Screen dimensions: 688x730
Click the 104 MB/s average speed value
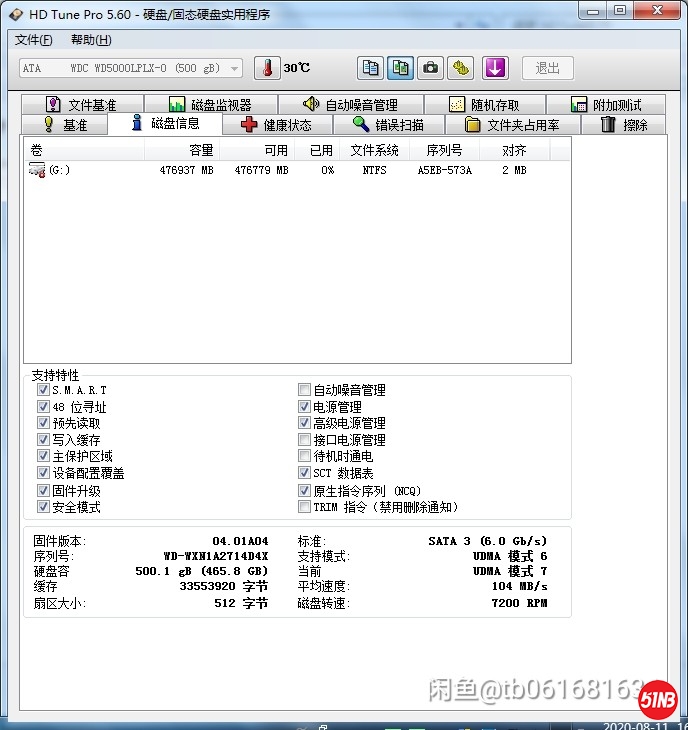(519, 586)
